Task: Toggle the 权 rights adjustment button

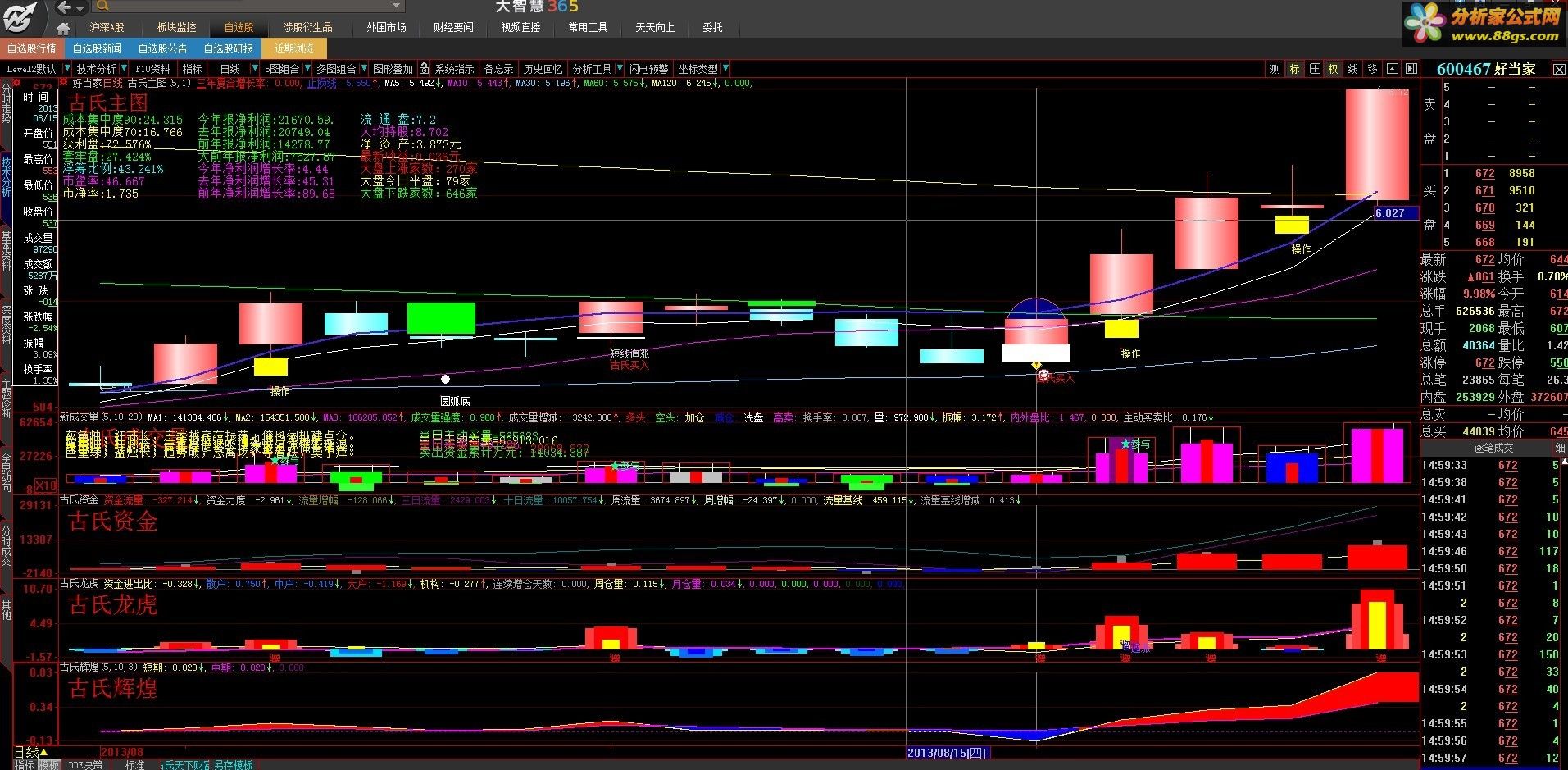Action: click(1334, 69)
